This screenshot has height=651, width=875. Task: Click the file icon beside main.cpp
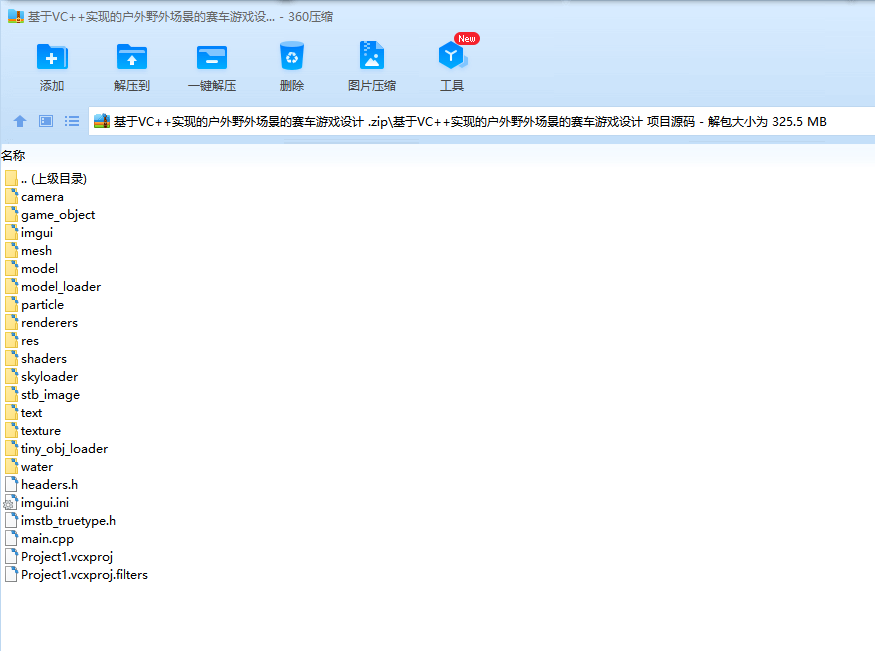[12, 538]
